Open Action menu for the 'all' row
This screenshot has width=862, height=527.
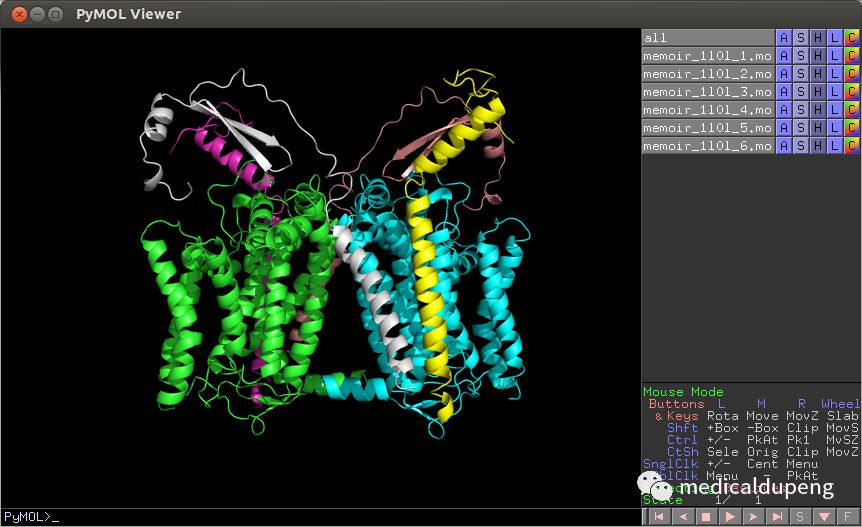[x=784, y=38]
